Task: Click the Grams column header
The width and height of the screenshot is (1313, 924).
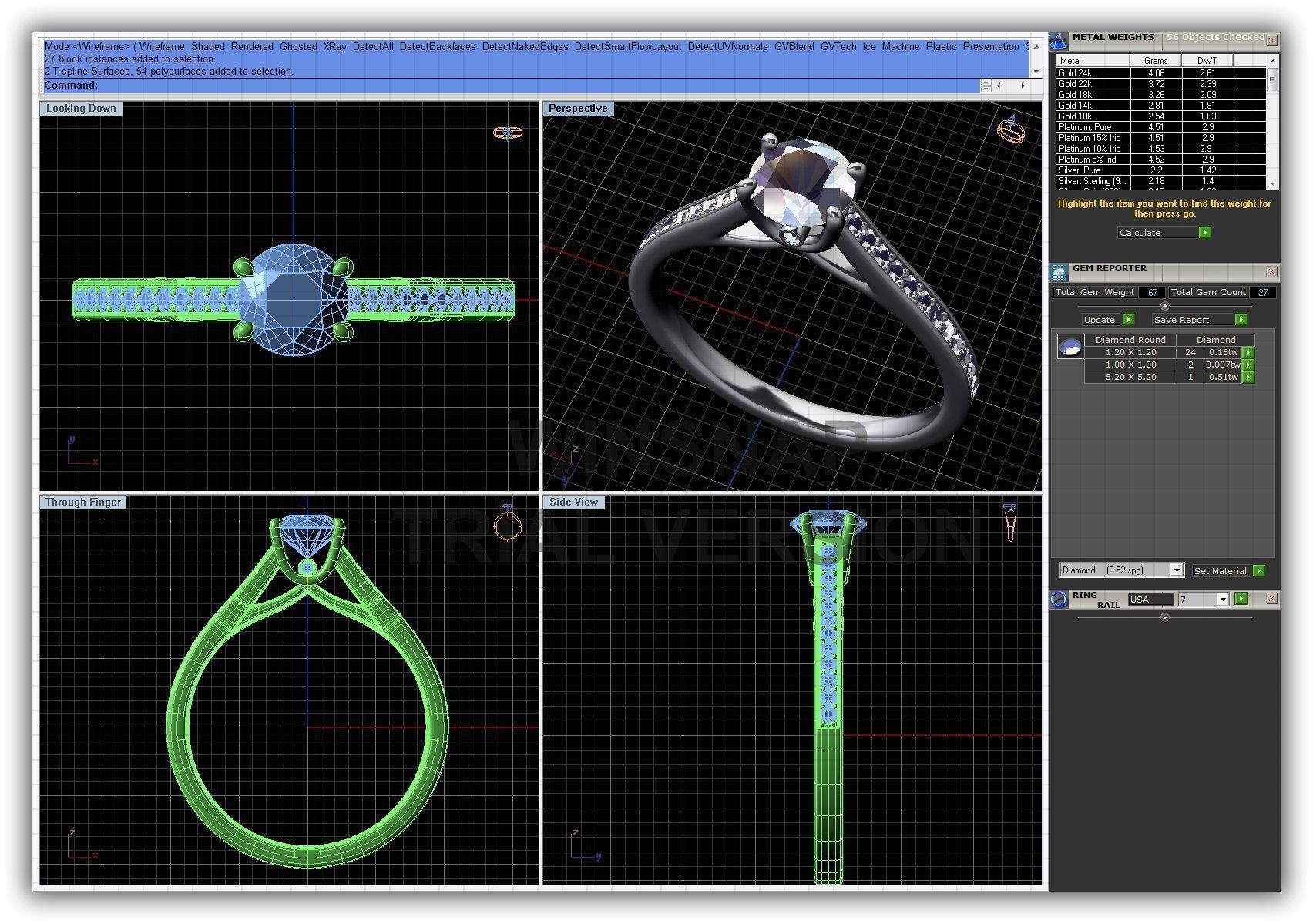Action: [1156, 60]
